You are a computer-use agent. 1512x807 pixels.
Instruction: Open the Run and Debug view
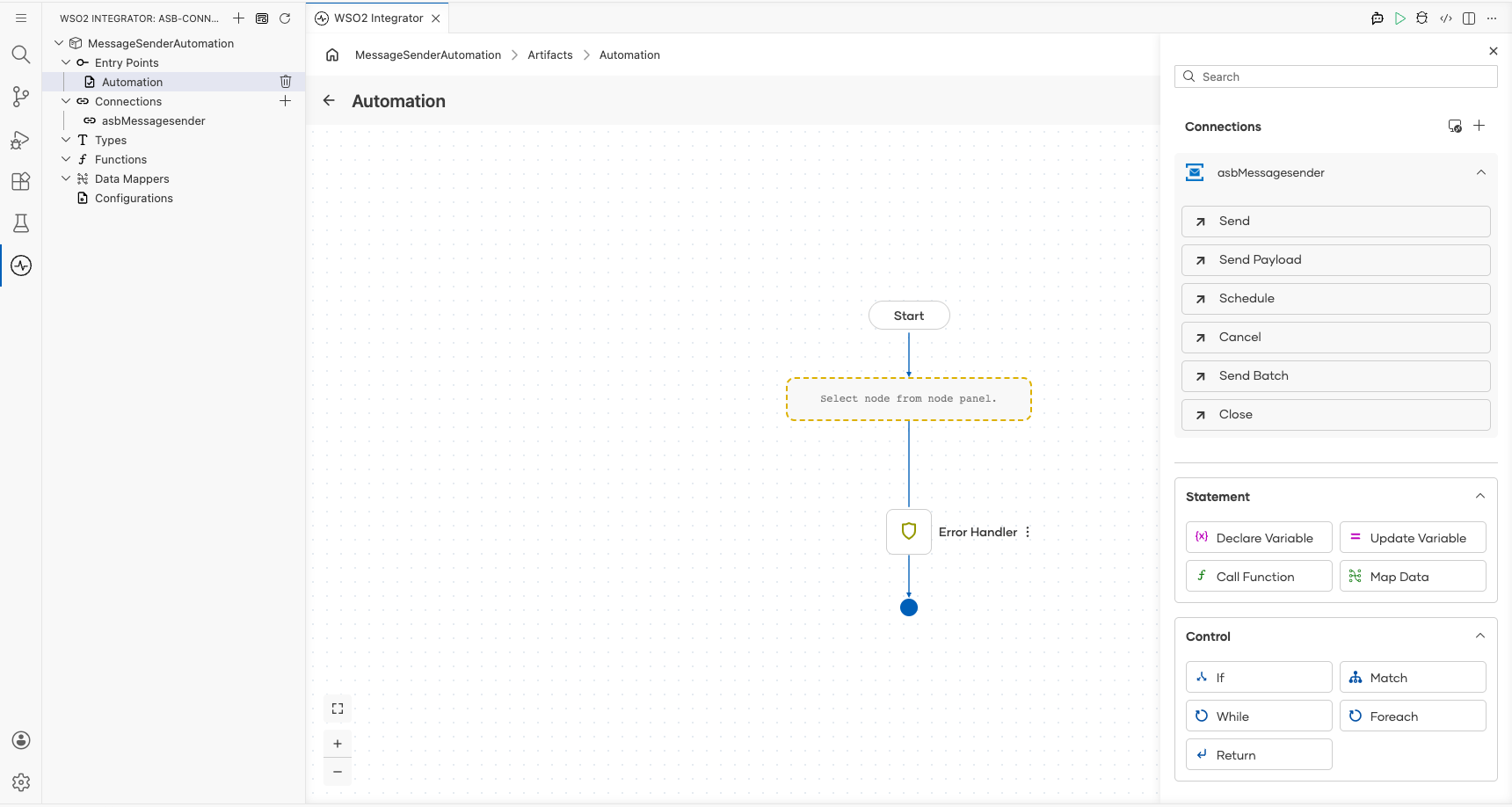[x=21, y=140]
